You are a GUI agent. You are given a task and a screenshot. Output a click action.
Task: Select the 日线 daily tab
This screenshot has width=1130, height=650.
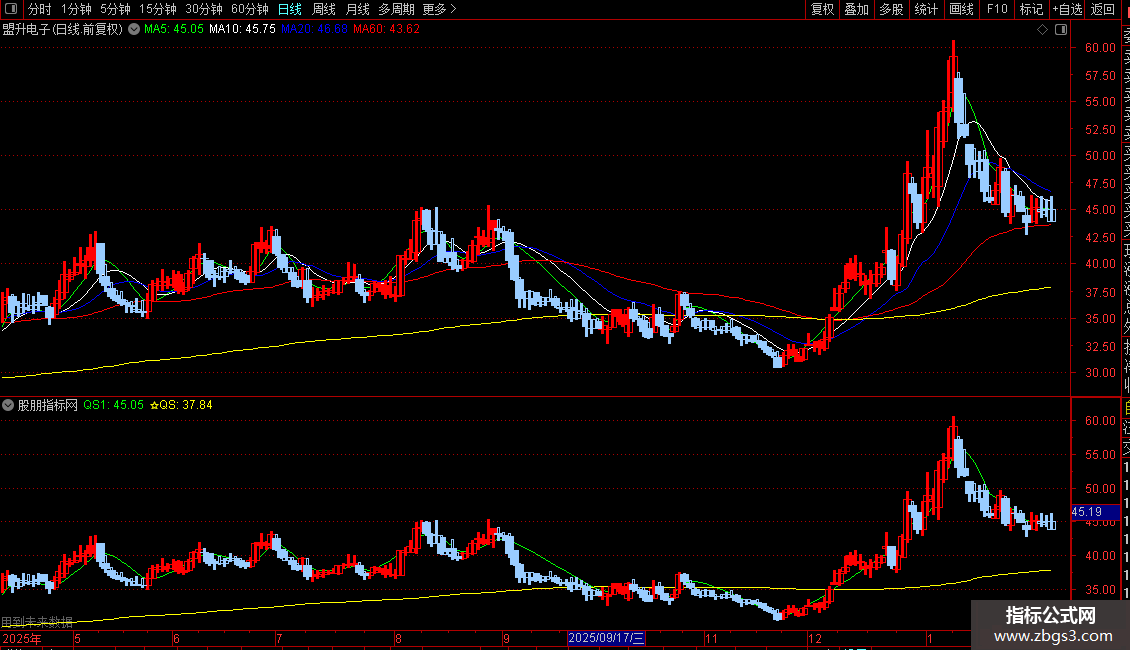(290, 9)
